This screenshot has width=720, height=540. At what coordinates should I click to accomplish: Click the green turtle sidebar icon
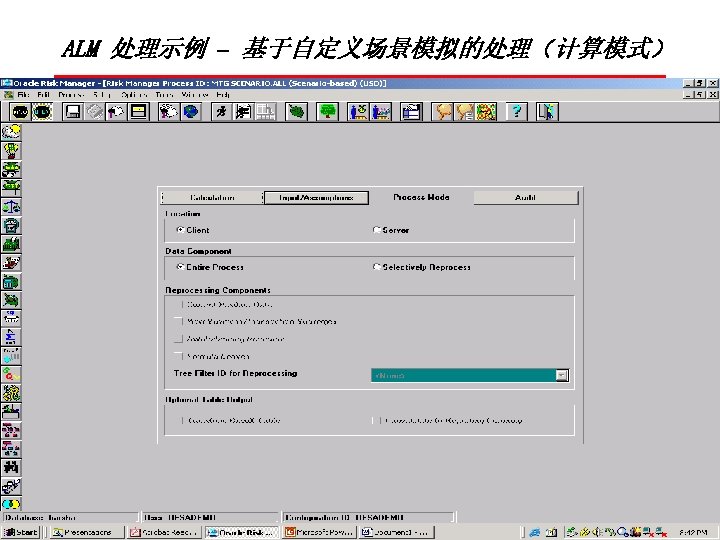(11, 300)
